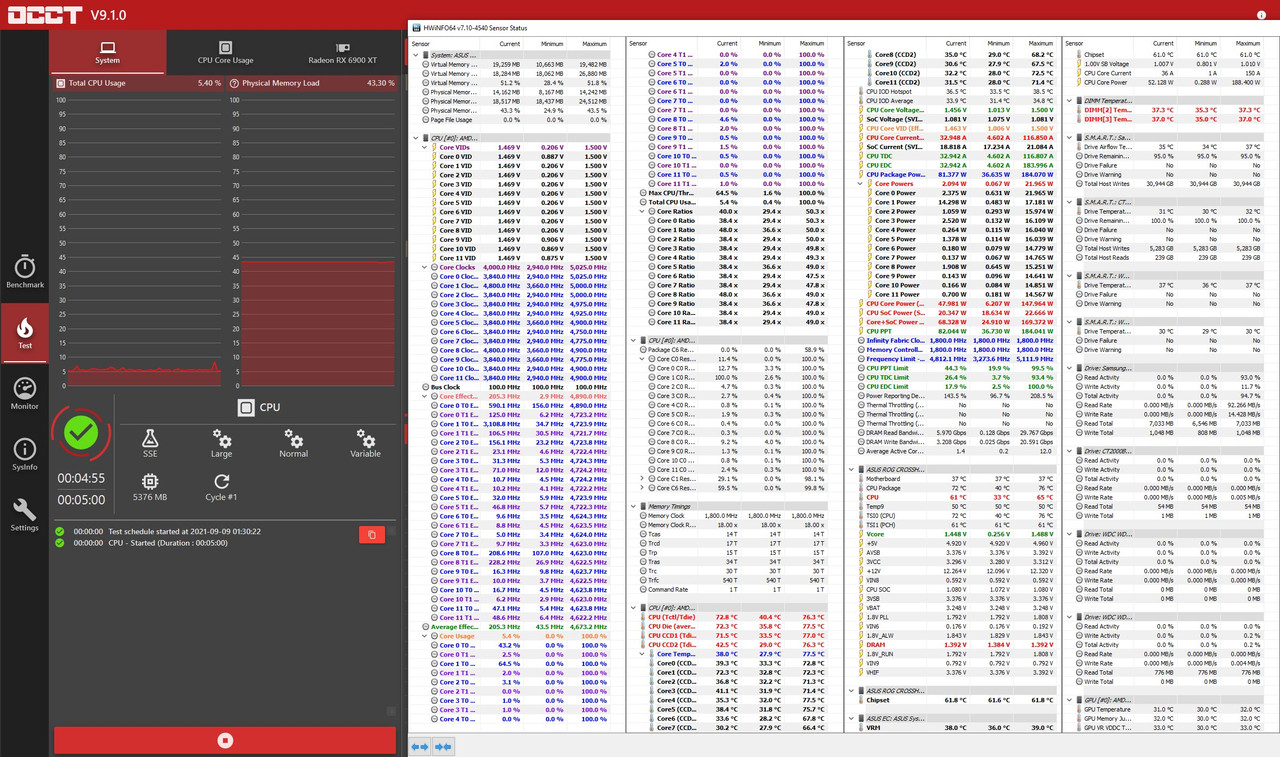This screenshot has width=1280, height=757.
Task: Click the OCCT info icon in title bar
Action: point(1261,15)
